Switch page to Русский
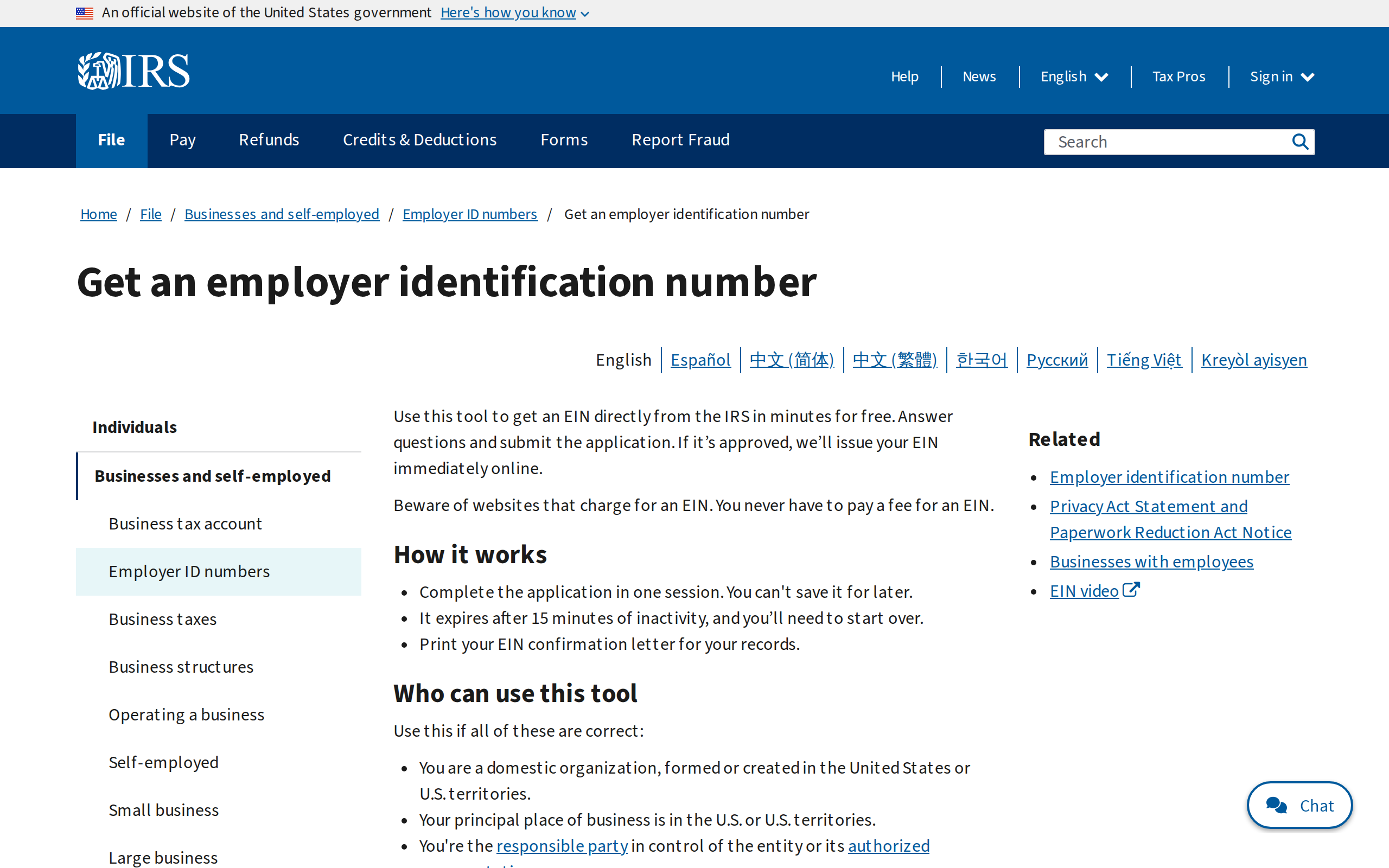 [1057, 360]
